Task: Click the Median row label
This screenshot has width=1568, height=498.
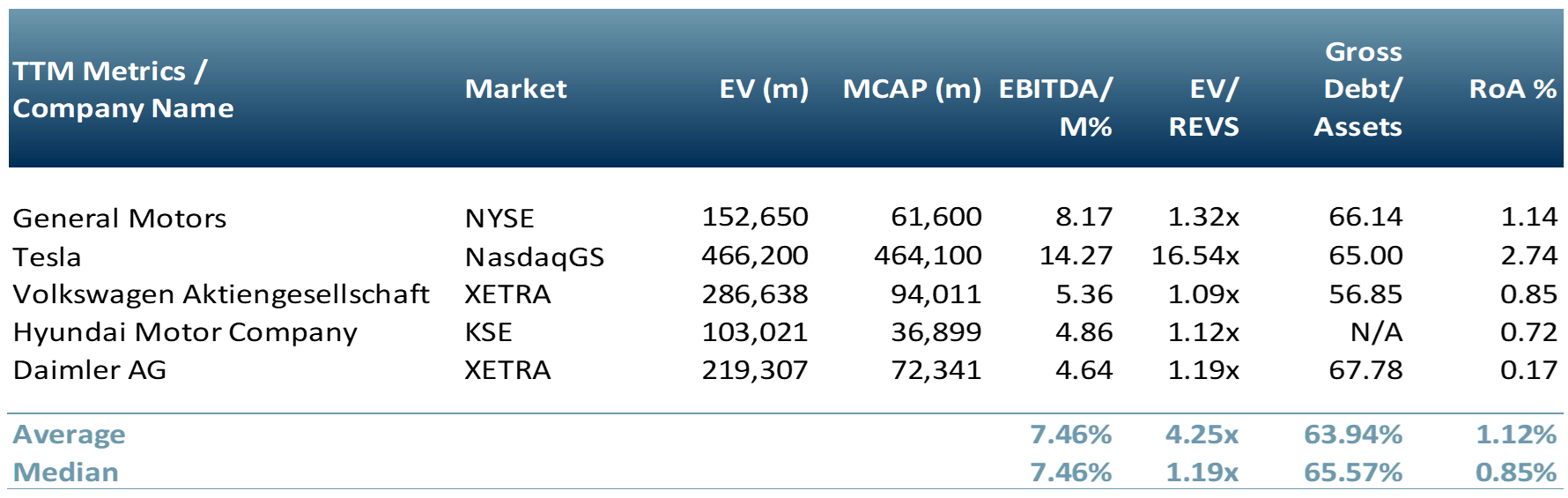Action: click(x=65, y=472)
